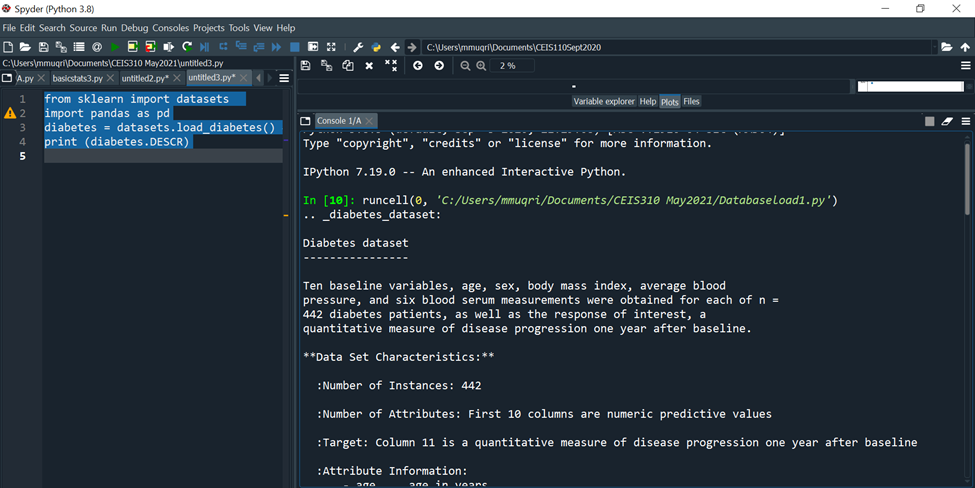Zoom out in Plots pane

coord(465,65)
